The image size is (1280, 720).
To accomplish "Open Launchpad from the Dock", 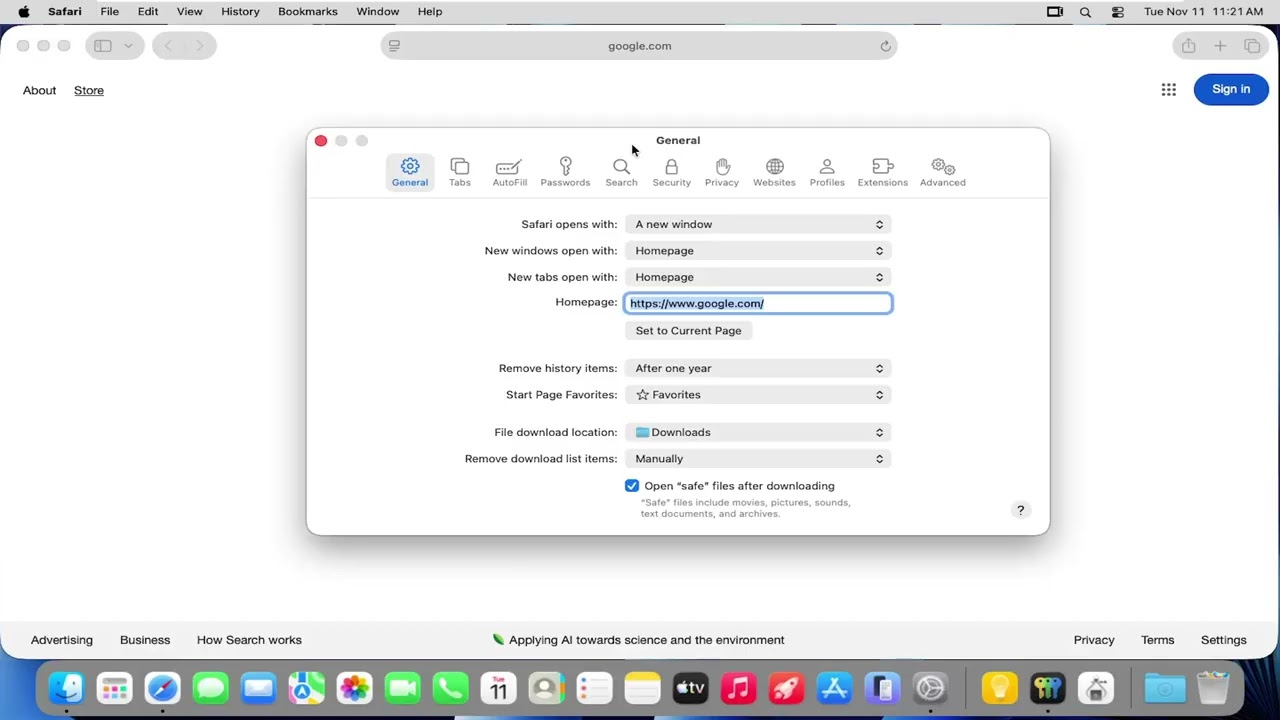I will tap(114, 688).
